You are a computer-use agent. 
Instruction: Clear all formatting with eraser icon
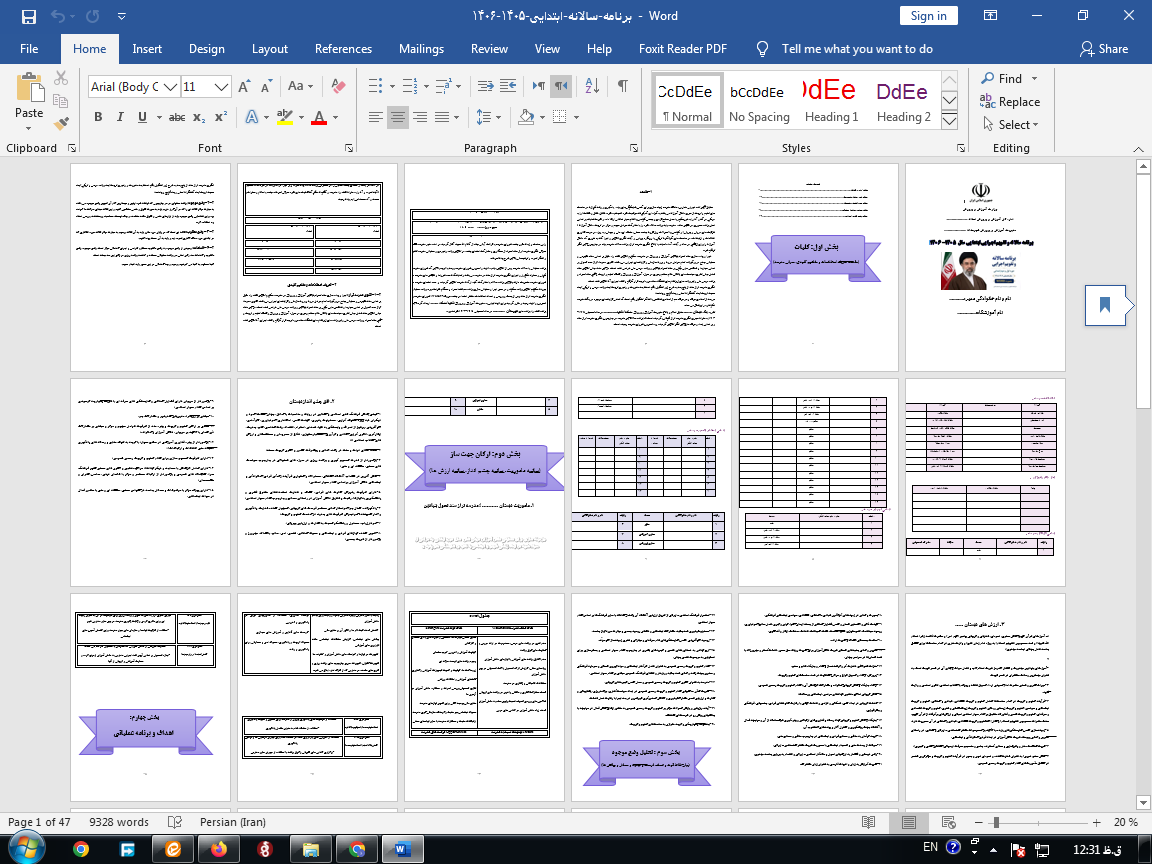pyautogui.click(x=338, y=86)
